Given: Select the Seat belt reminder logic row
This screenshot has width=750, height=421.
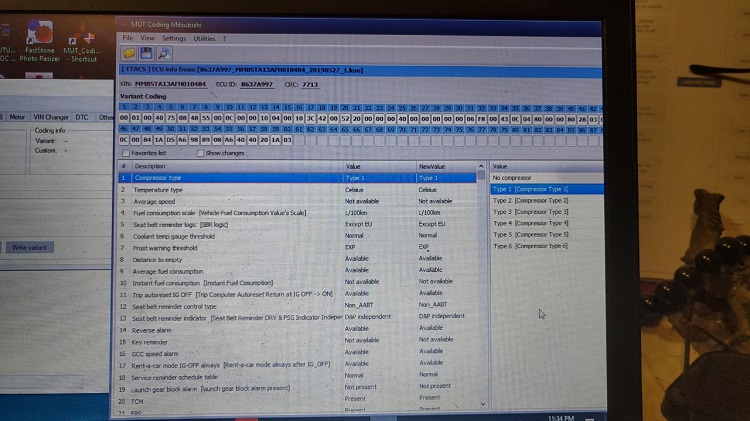Looking at the screenshot, I should [297, 224].
